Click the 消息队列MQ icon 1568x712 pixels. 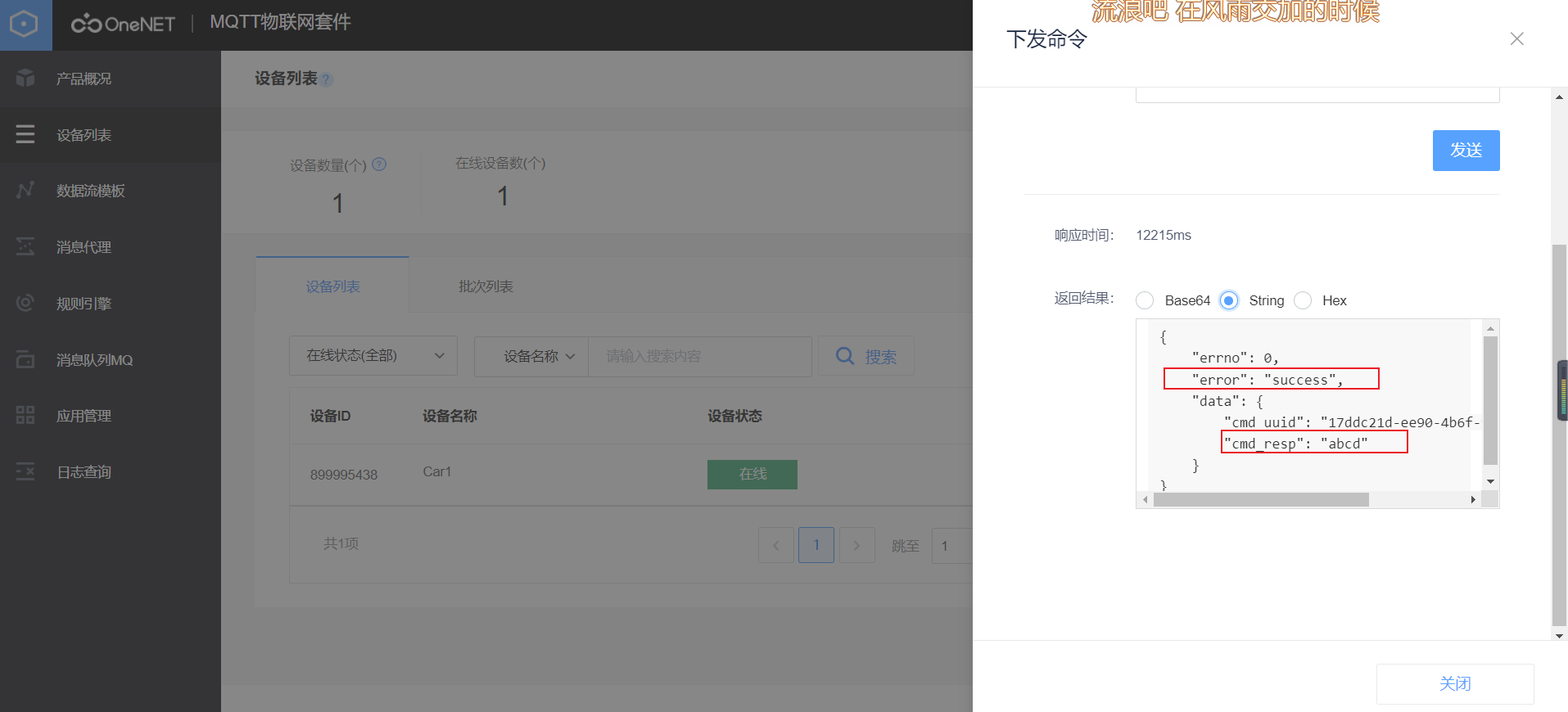tap(25, 359)
